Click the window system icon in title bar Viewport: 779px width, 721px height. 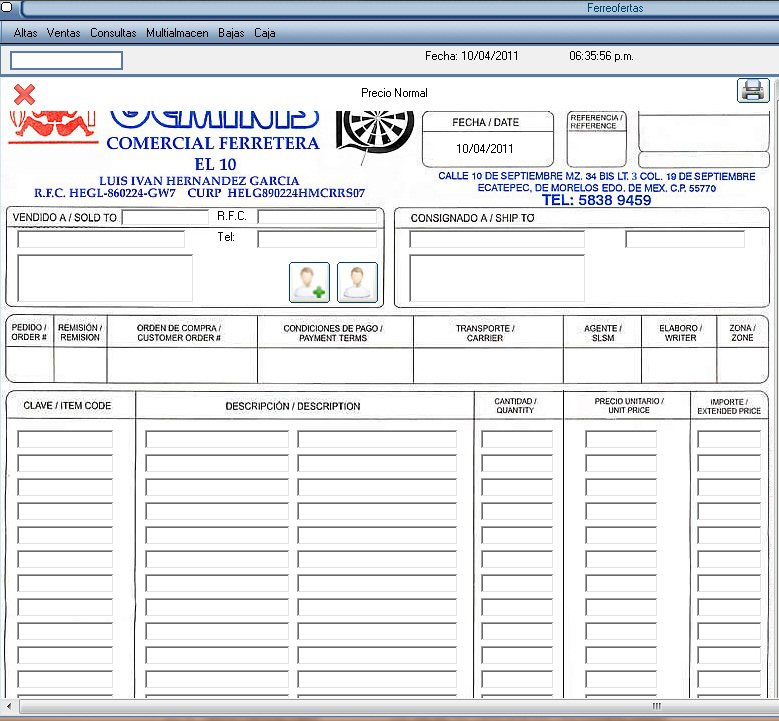pyautogui.click(x=6, y=8)
